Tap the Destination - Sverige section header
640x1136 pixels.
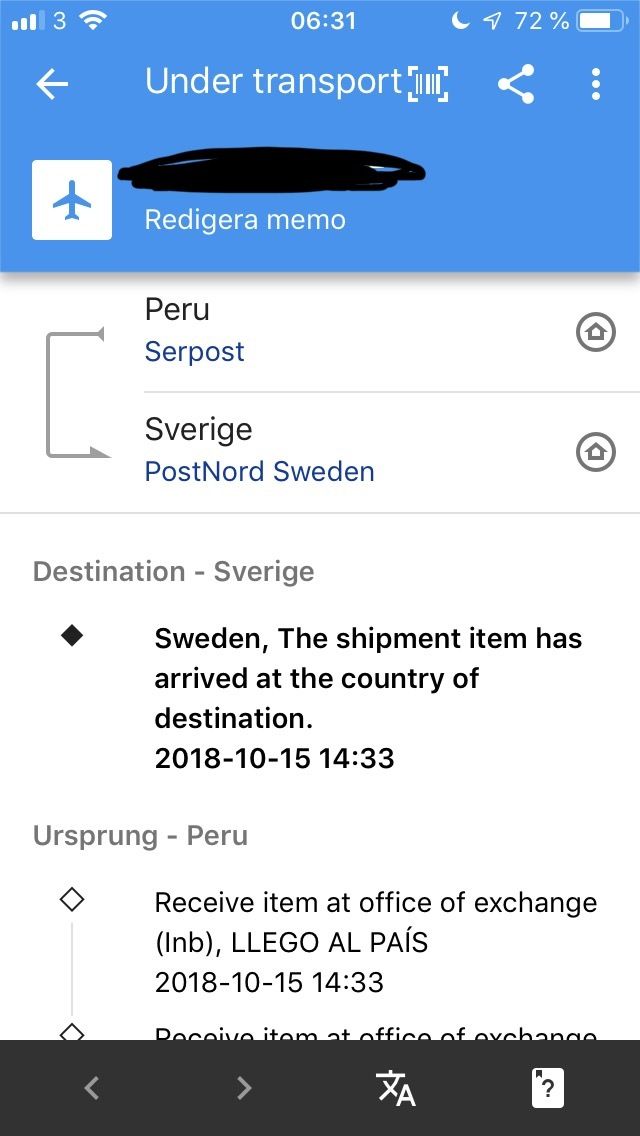tap(174, 572)
